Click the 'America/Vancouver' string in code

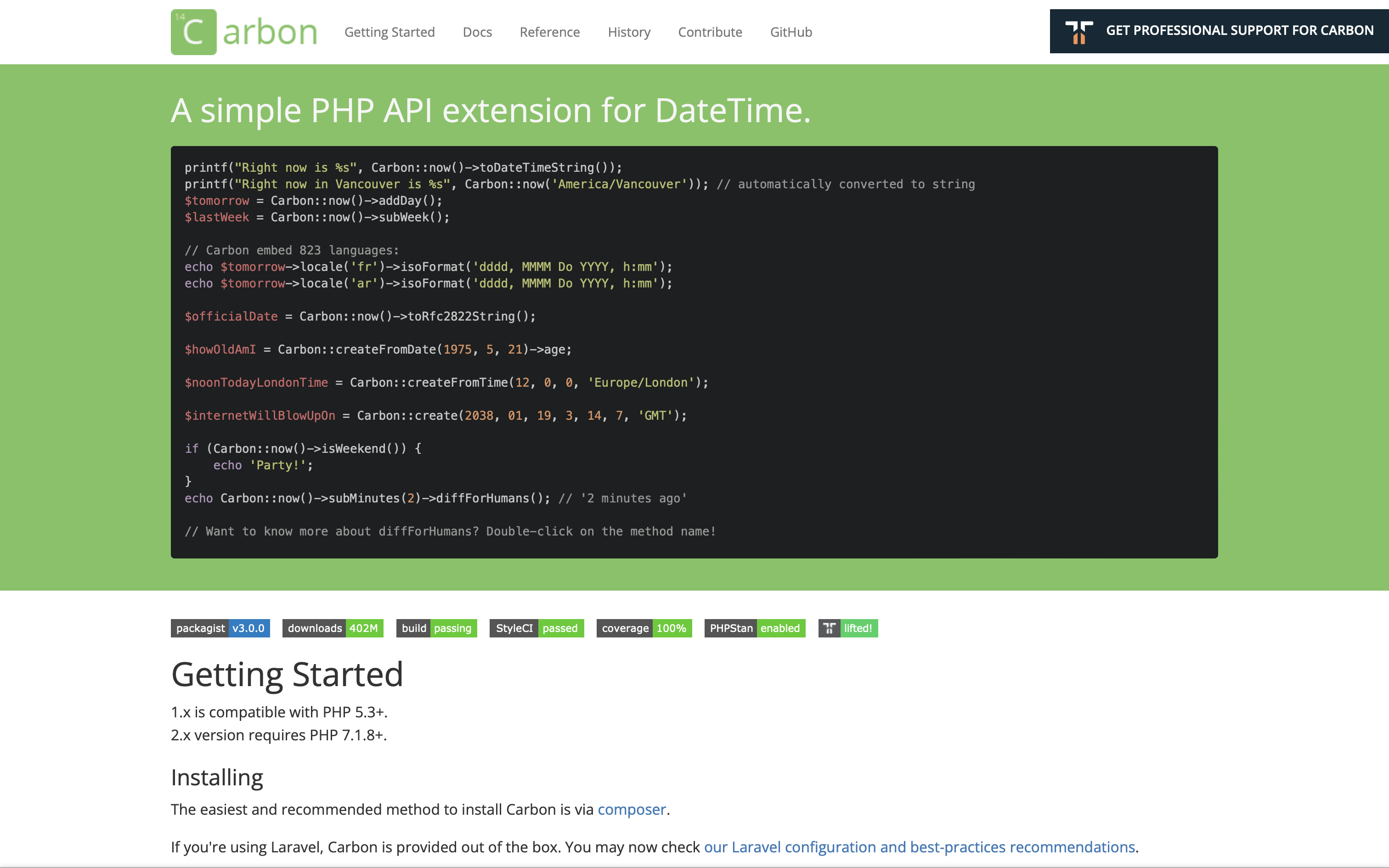click(619, 184)
